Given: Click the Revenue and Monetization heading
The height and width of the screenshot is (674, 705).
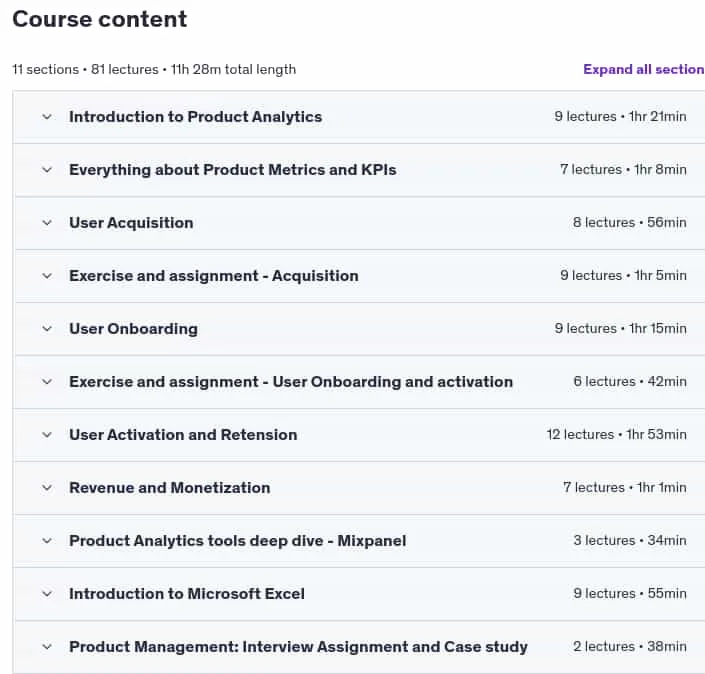Looking at the screenshot, I should 170,488.
